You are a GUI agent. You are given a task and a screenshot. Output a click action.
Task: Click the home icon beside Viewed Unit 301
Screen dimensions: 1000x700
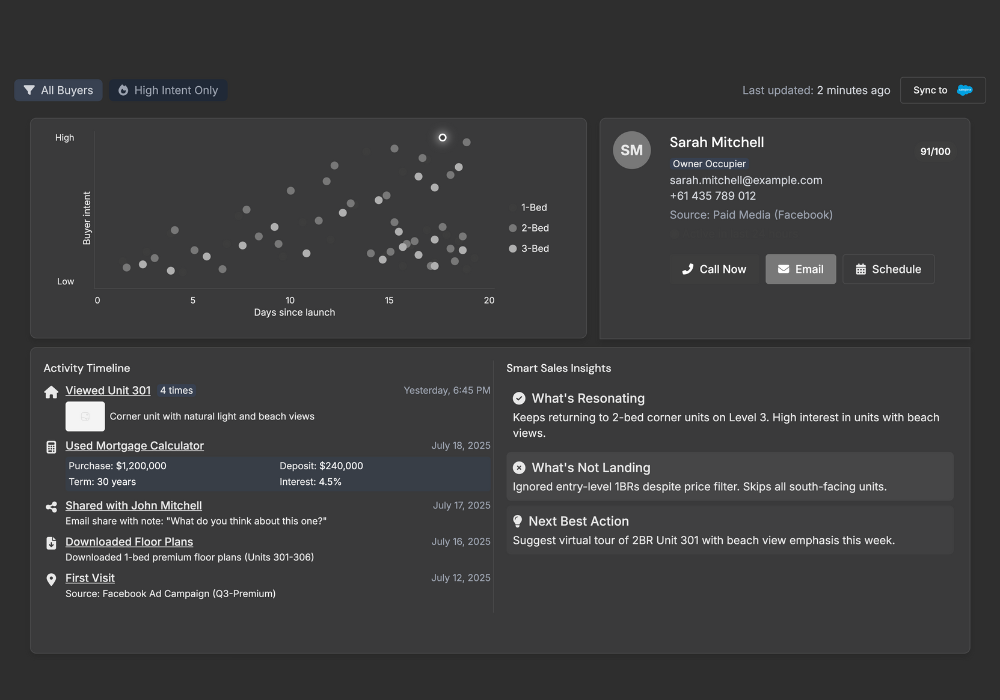point(51,392)
